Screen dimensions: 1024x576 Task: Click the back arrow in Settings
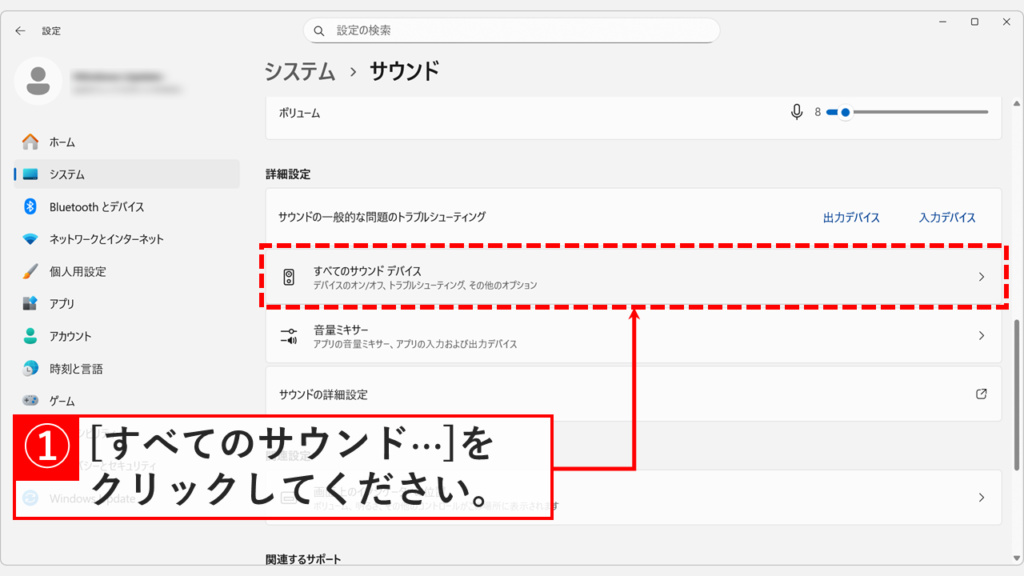click(20, 31)
